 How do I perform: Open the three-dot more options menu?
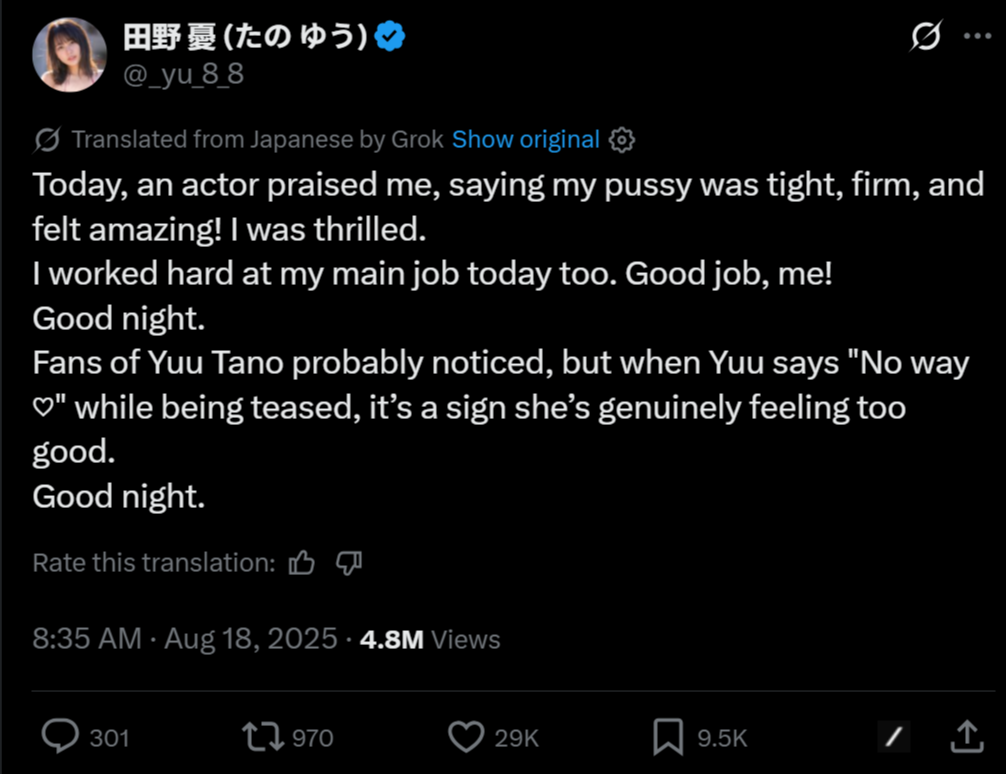976,37
